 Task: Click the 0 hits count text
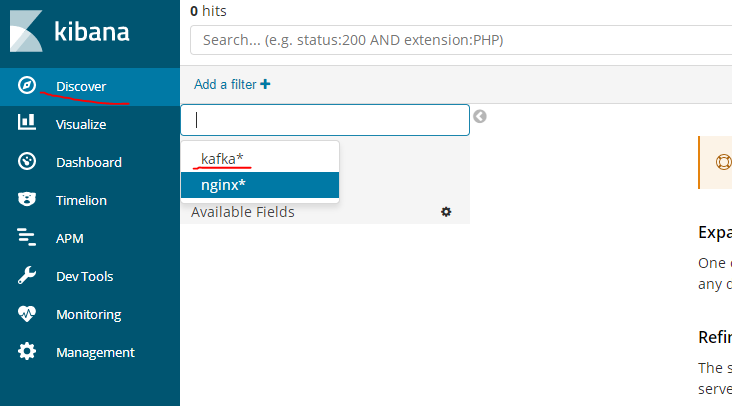[x=208, y=11]
